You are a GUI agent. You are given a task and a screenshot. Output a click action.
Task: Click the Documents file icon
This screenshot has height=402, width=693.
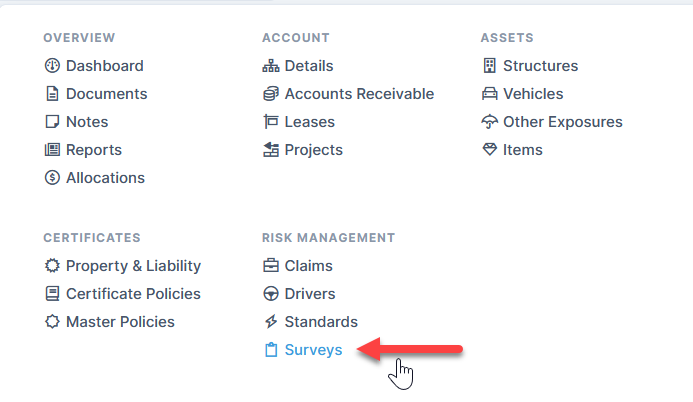point(53,94)
